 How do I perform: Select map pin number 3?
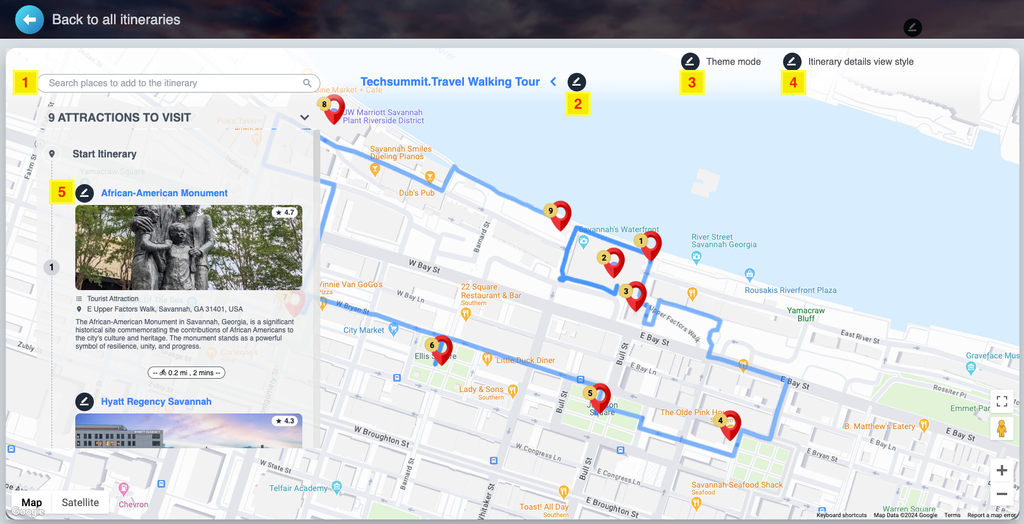[634, 295]
